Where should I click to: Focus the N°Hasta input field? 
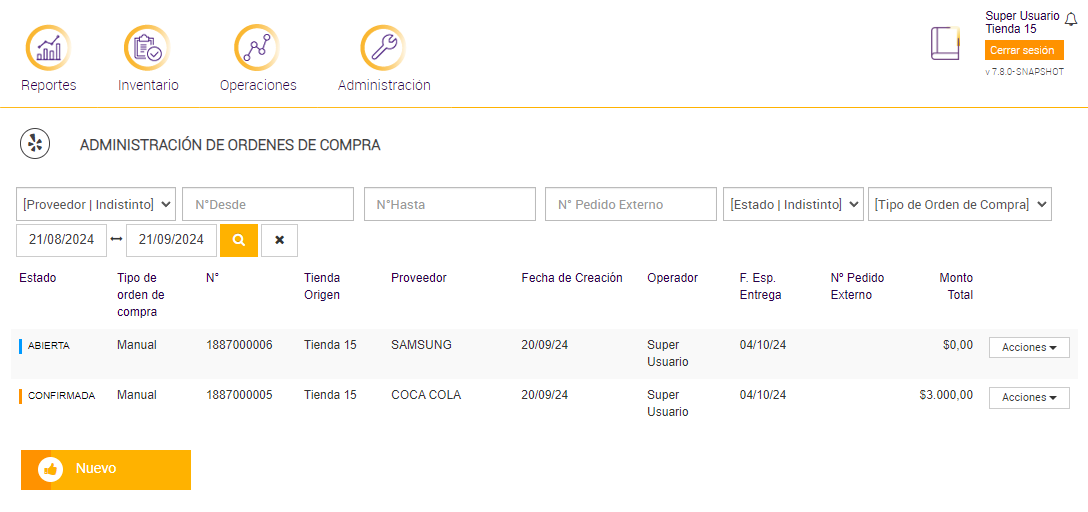[x=450, y=204]
